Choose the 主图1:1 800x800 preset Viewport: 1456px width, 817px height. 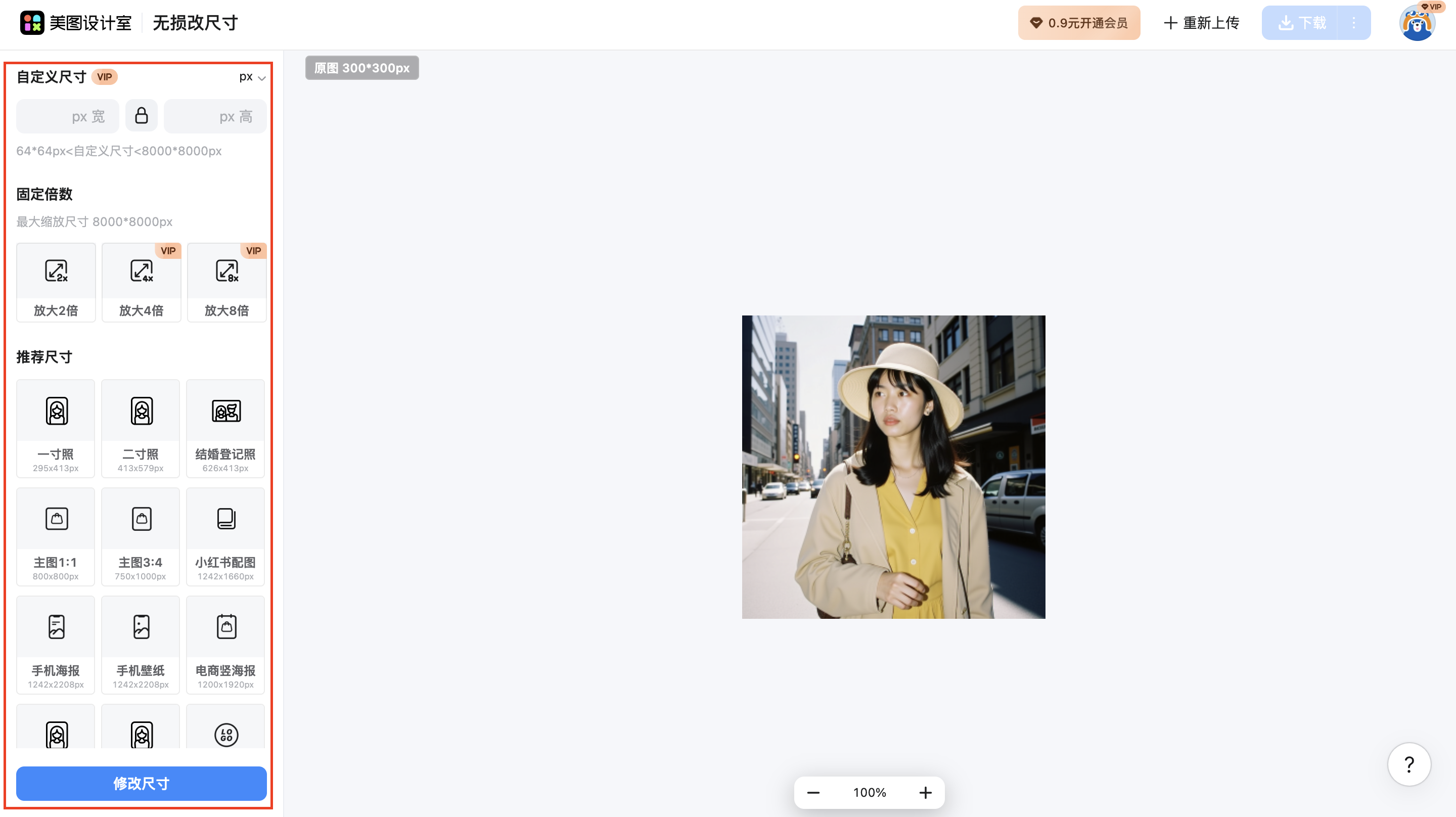pos(56,536)
